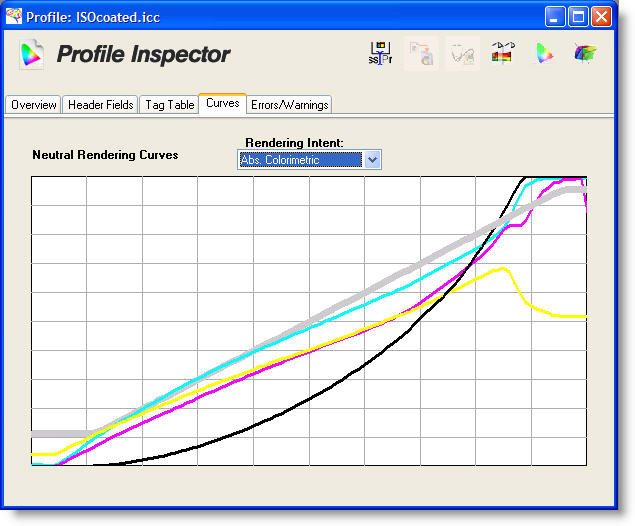This screenshot has width=635, height=526.
Task: Maximize the Profile Inspector window
Action: pos(578,17)
